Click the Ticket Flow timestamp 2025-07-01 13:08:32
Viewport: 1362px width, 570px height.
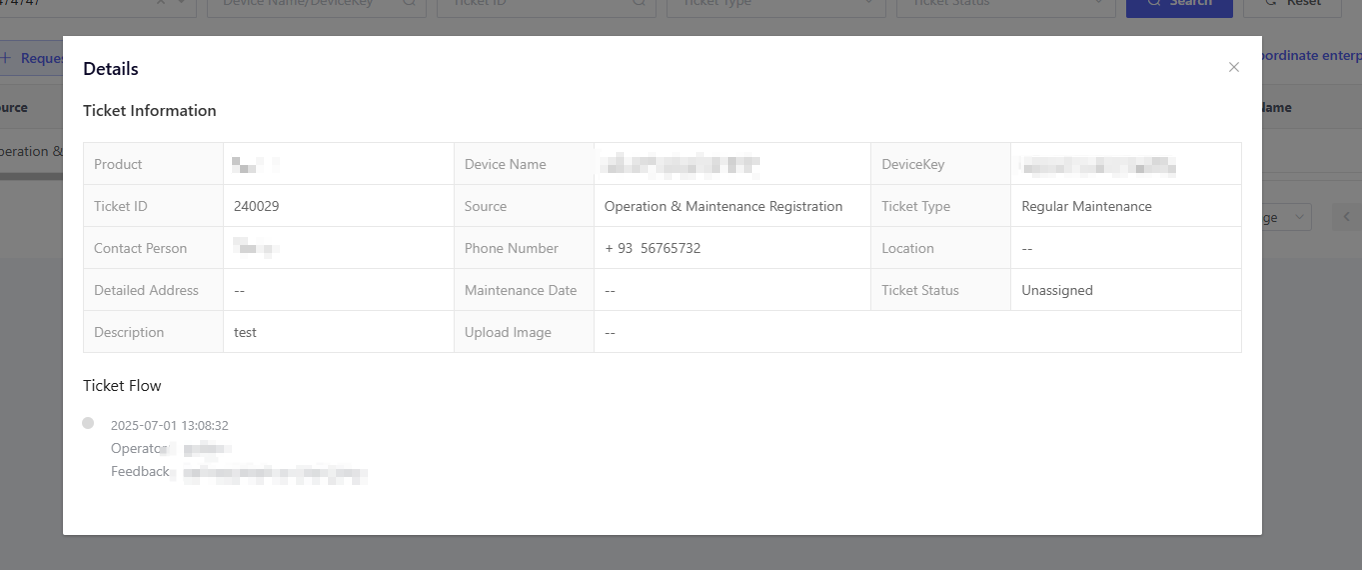coord(170,425)
